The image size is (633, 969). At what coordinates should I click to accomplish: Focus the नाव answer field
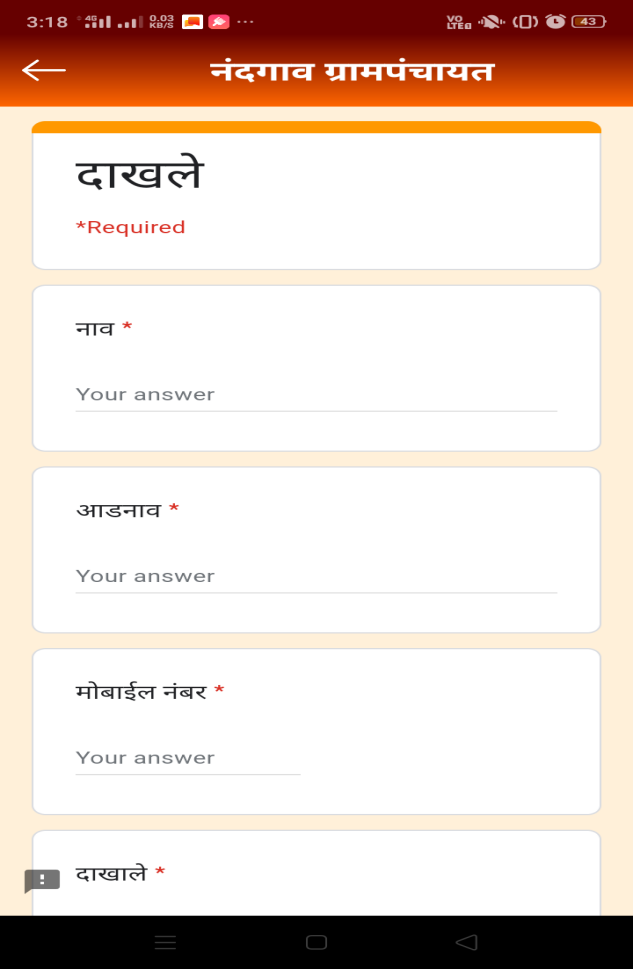(316, 395)
